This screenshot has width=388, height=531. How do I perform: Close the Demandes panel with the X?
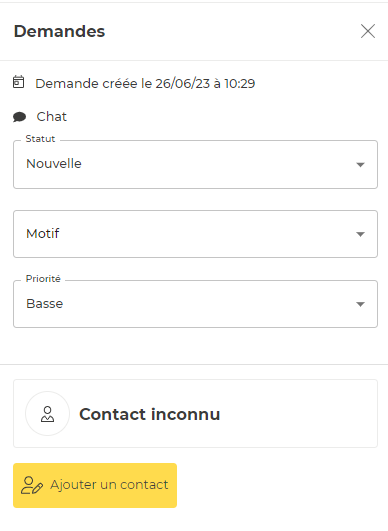click(368, 31)
